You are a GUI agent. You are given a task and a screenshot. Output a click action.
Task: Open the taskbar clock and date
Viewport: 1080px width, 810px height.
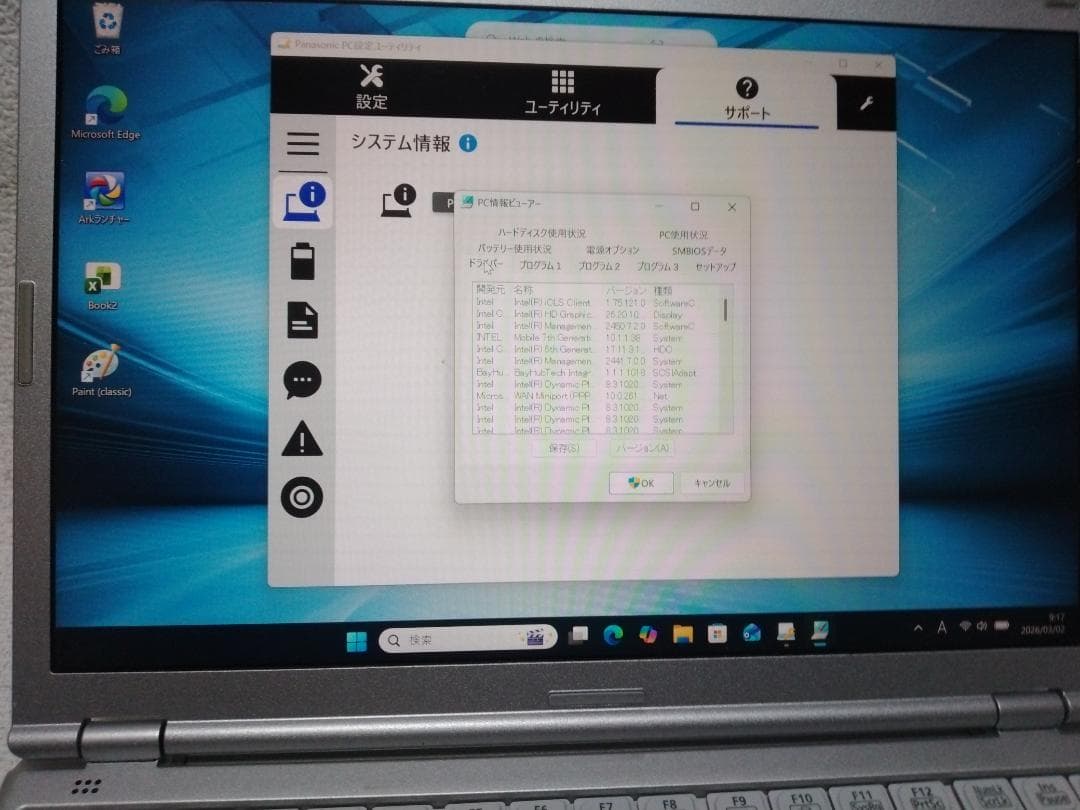pos(1042,623)
